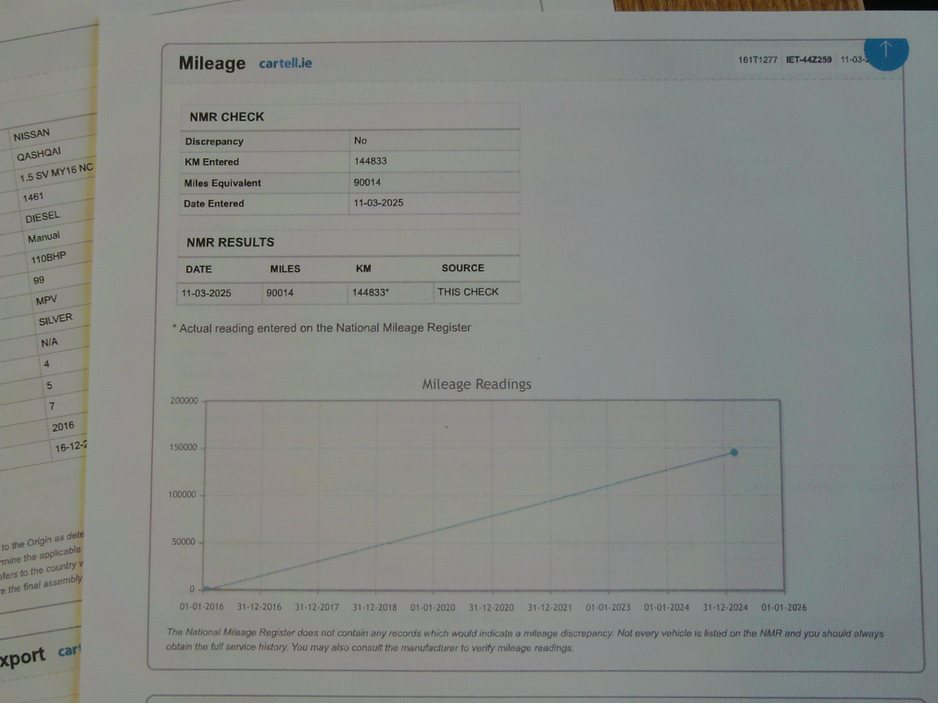Select the Miles Equivalent value 90014
This screenshot has width=938, height=704.
click(x=367, y=183)
